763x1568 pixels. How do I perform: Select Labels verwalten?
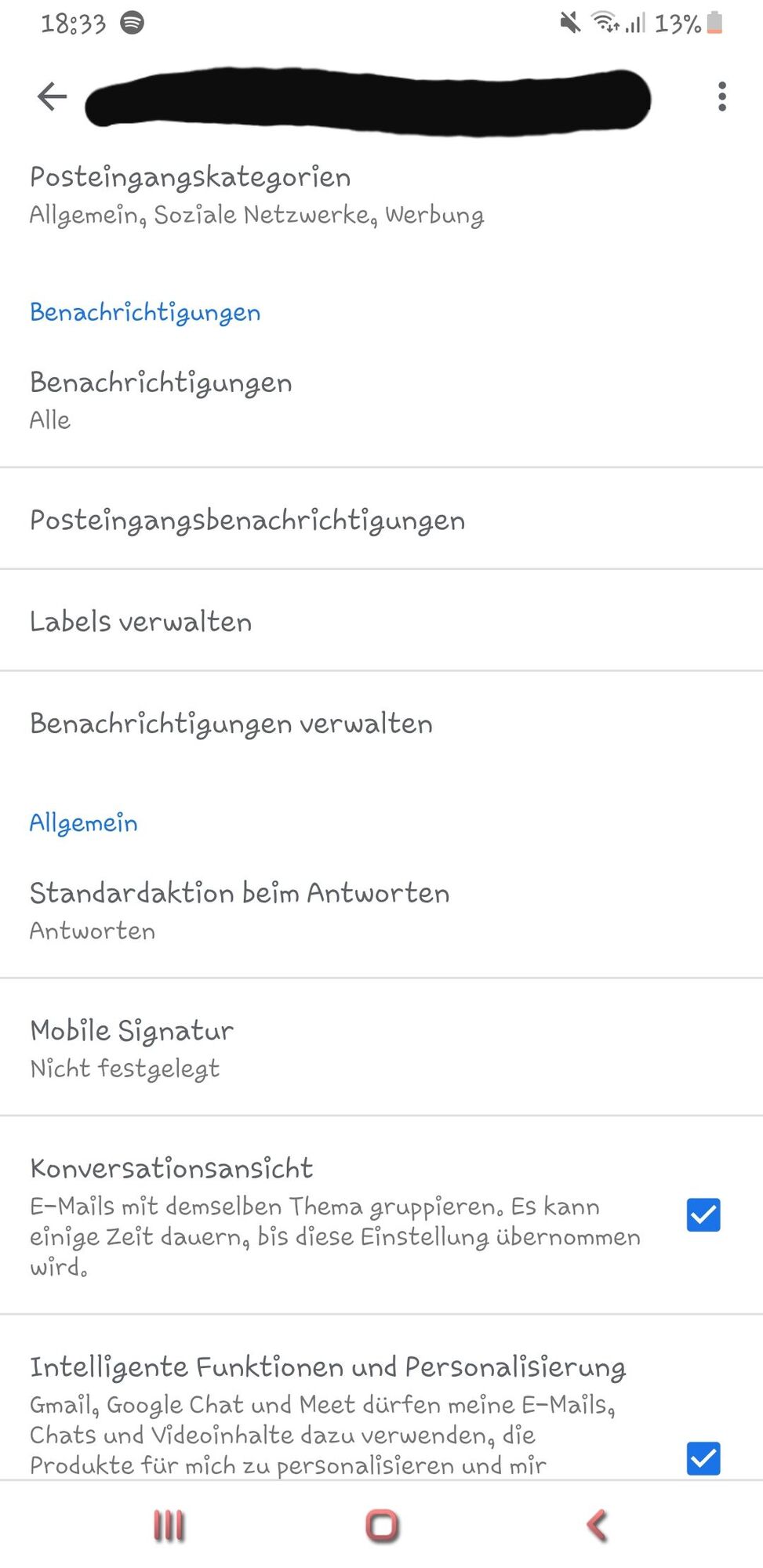click(381, 621)
